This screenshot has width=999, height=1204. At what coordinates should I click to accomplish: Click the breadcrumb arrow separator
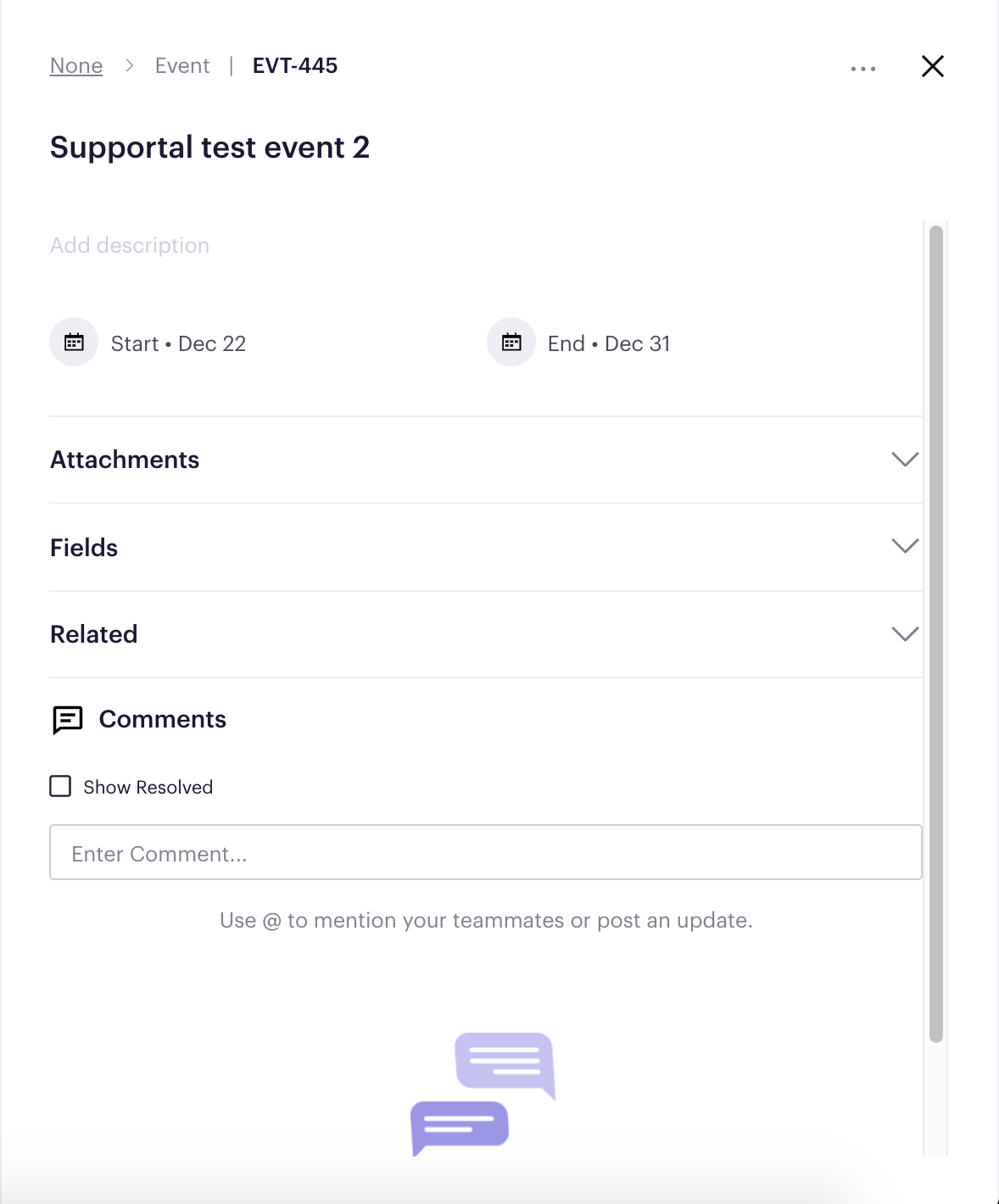tap(130, 65)
